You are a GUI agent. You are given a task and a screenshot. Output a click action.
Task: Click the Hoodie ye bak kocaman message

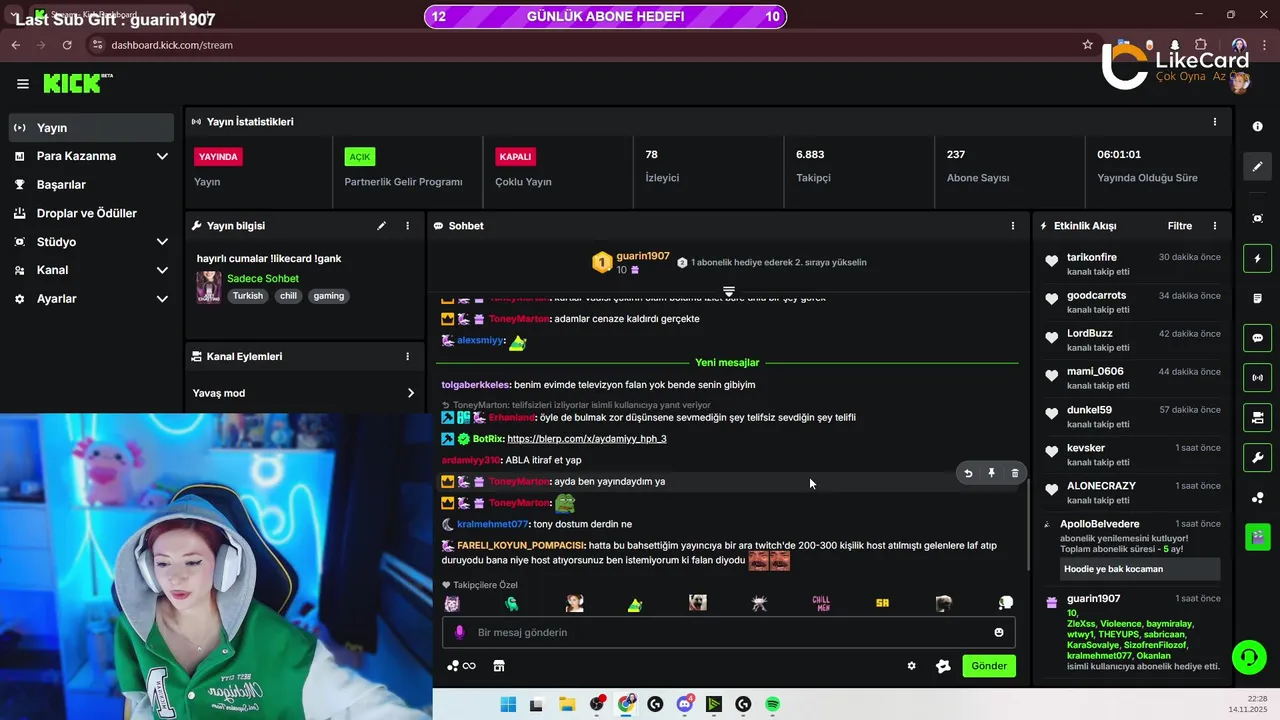pos(1140,569)
